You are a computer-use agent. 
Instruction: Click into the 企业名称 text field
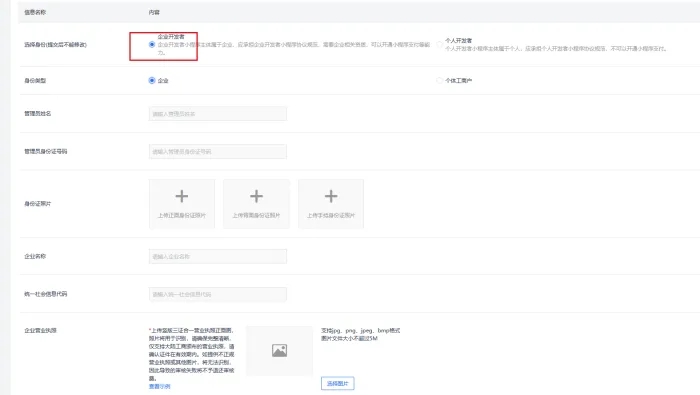[x=218, y=257]
